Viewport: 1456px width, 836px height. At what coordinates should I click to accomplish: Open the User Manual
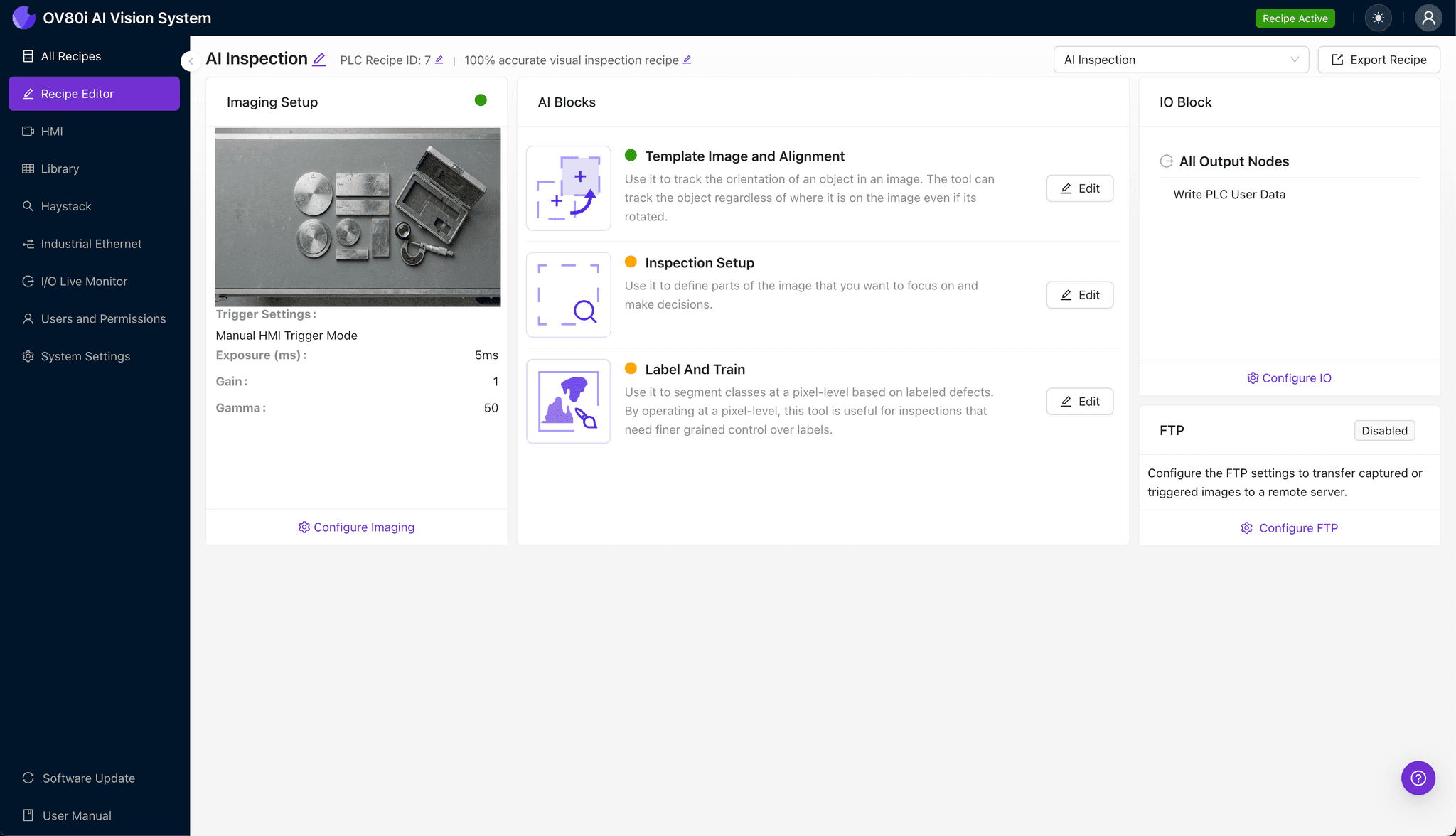94,816
